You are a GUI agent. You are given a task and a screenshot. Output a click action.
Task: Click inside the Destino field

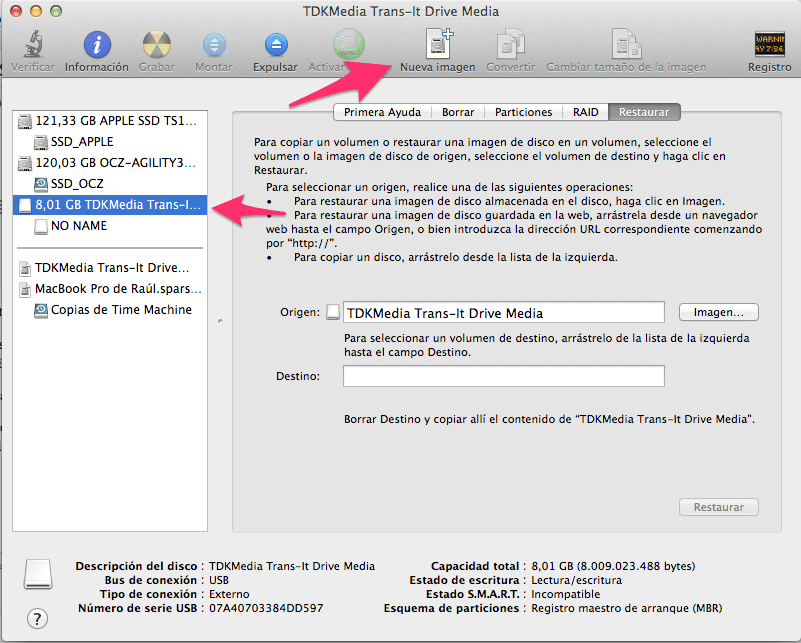(x=503, y=376)
